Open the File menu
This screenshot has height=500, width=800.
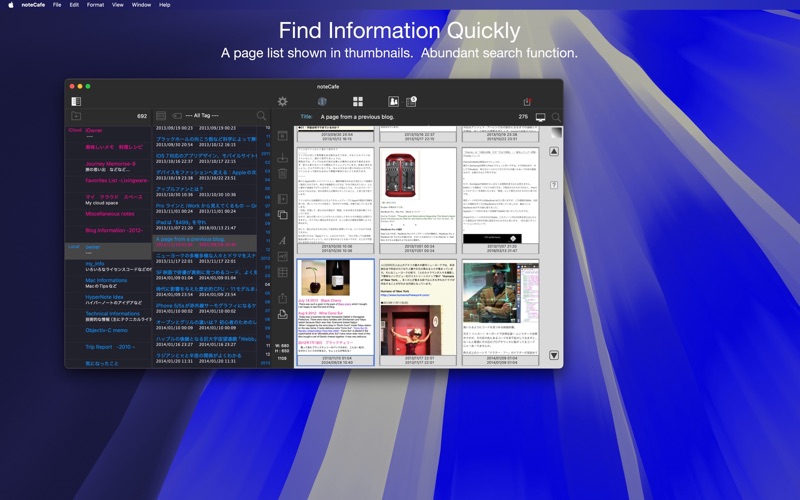(57, 5)
